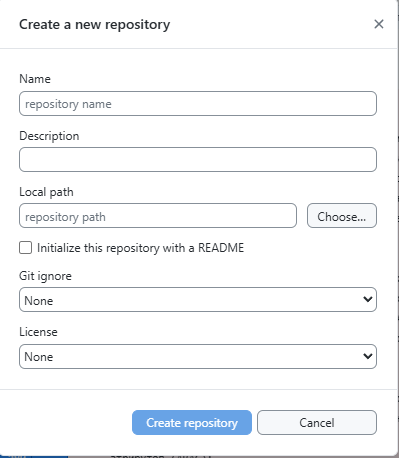The image size is (399, 458).
Task: Cancel the new repository dialog
Action: coord(317,422)
